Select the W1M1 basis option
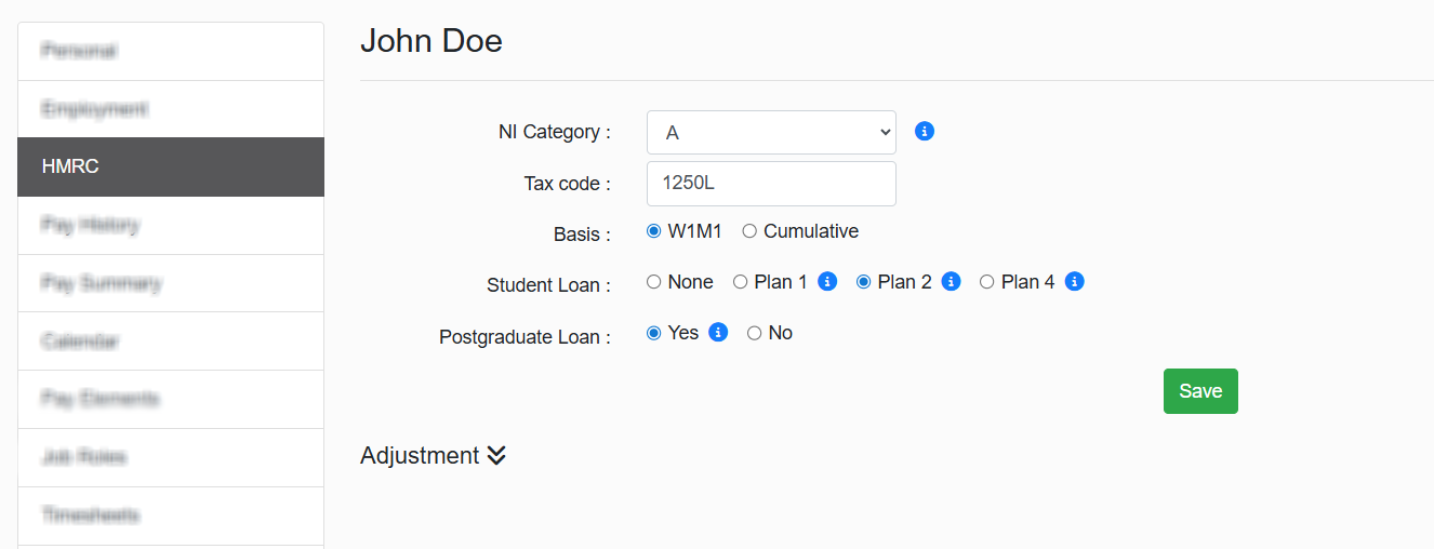1434x549 pixels. [655, 231]
